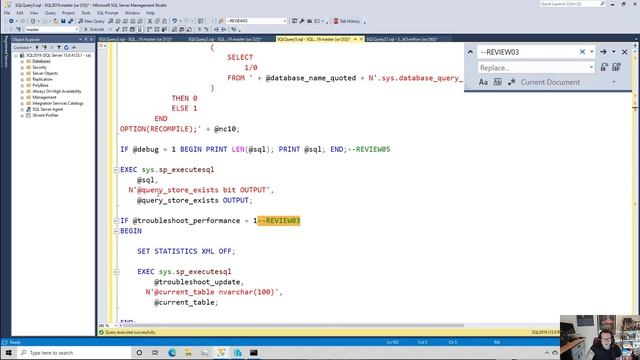Collapse the replace row in find panel
The width and height of the screenshot is (640, 360).
tap(470, 52)
